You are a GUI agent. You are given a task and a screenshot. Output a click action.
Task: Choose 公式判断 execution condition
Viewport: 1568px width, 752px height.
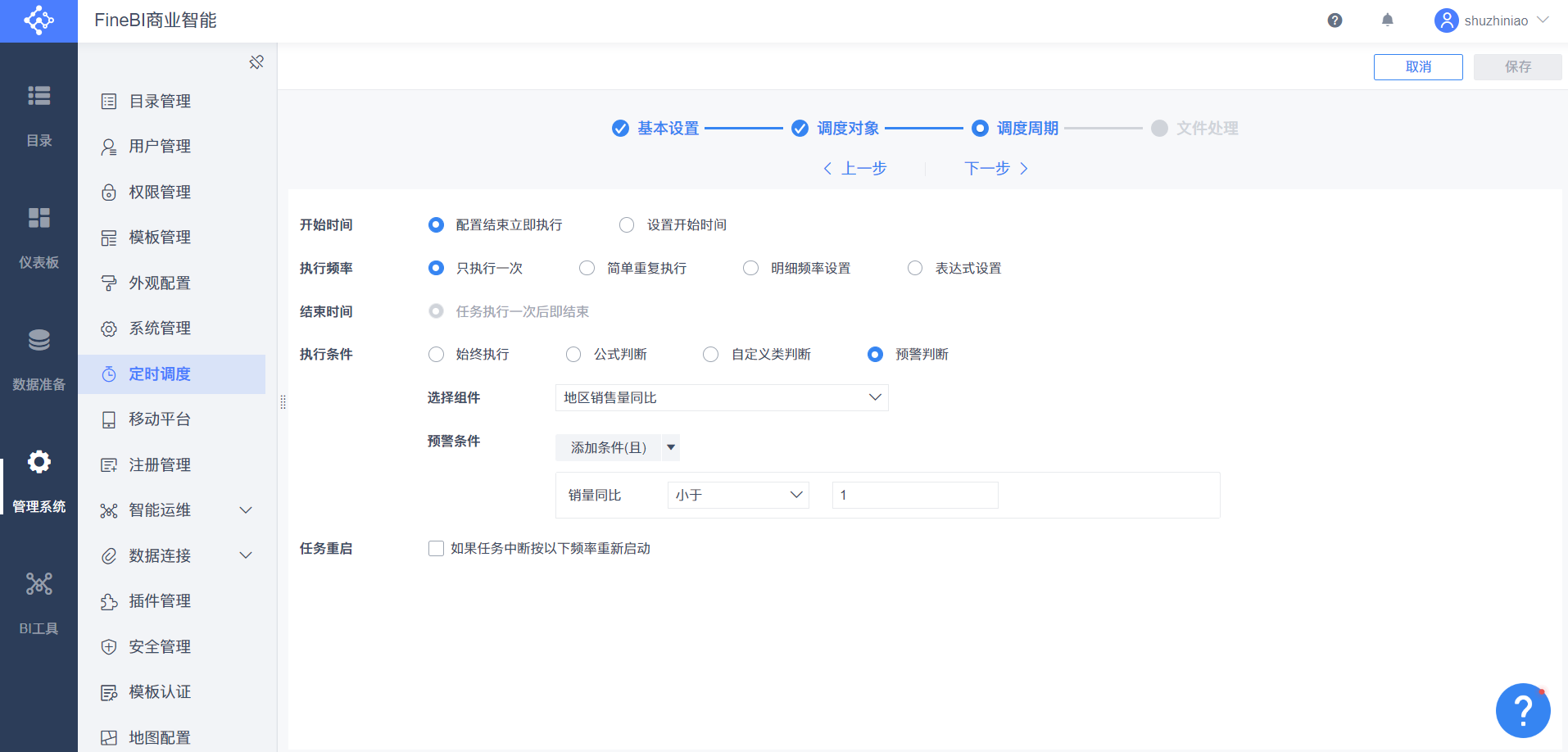[573, 355]
